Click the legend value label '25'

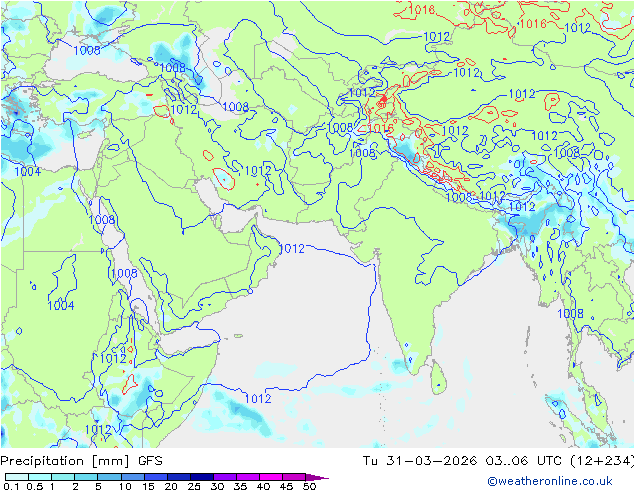coord(194,486)
